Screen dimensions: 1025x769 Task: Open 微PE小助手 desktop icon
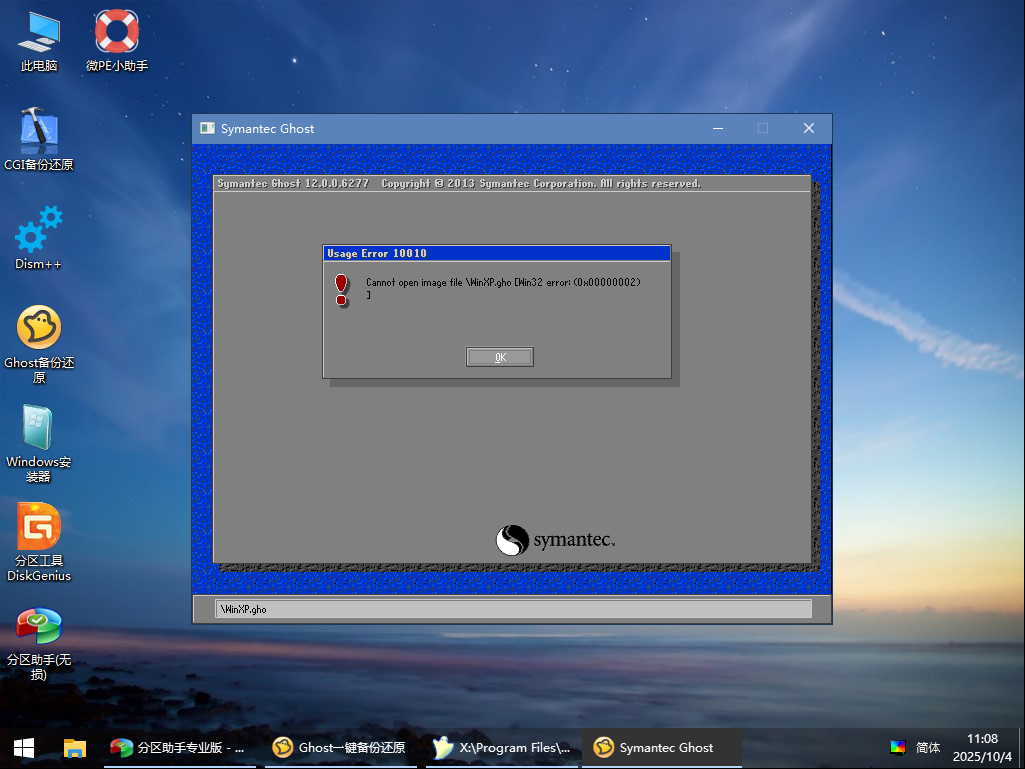(117, 41)
